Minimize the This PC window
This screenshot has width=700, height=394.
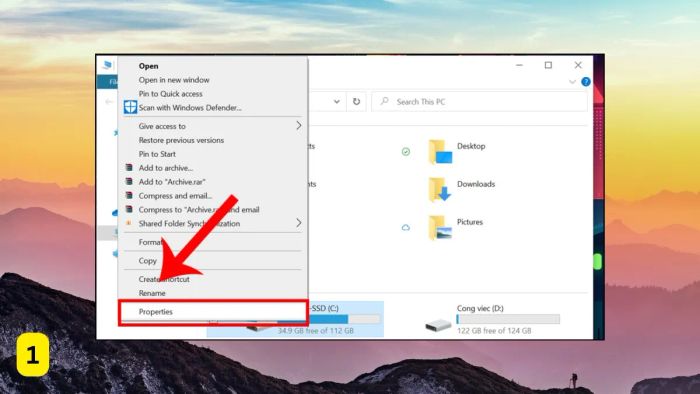pyautogui.click(x=519, y=65)
